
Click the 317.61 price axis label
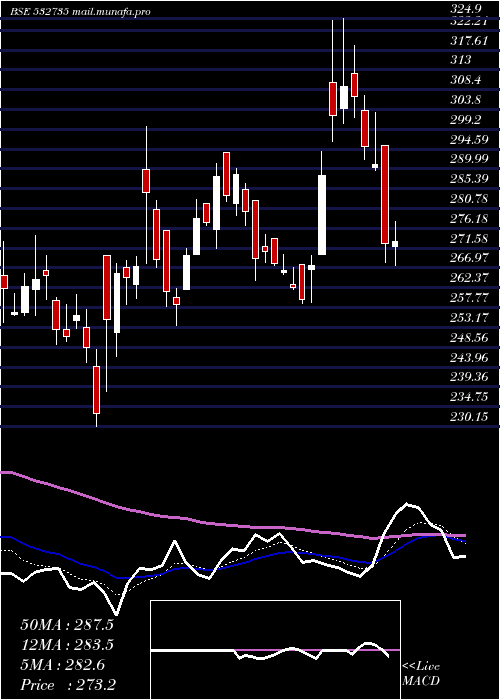(469, 41)
